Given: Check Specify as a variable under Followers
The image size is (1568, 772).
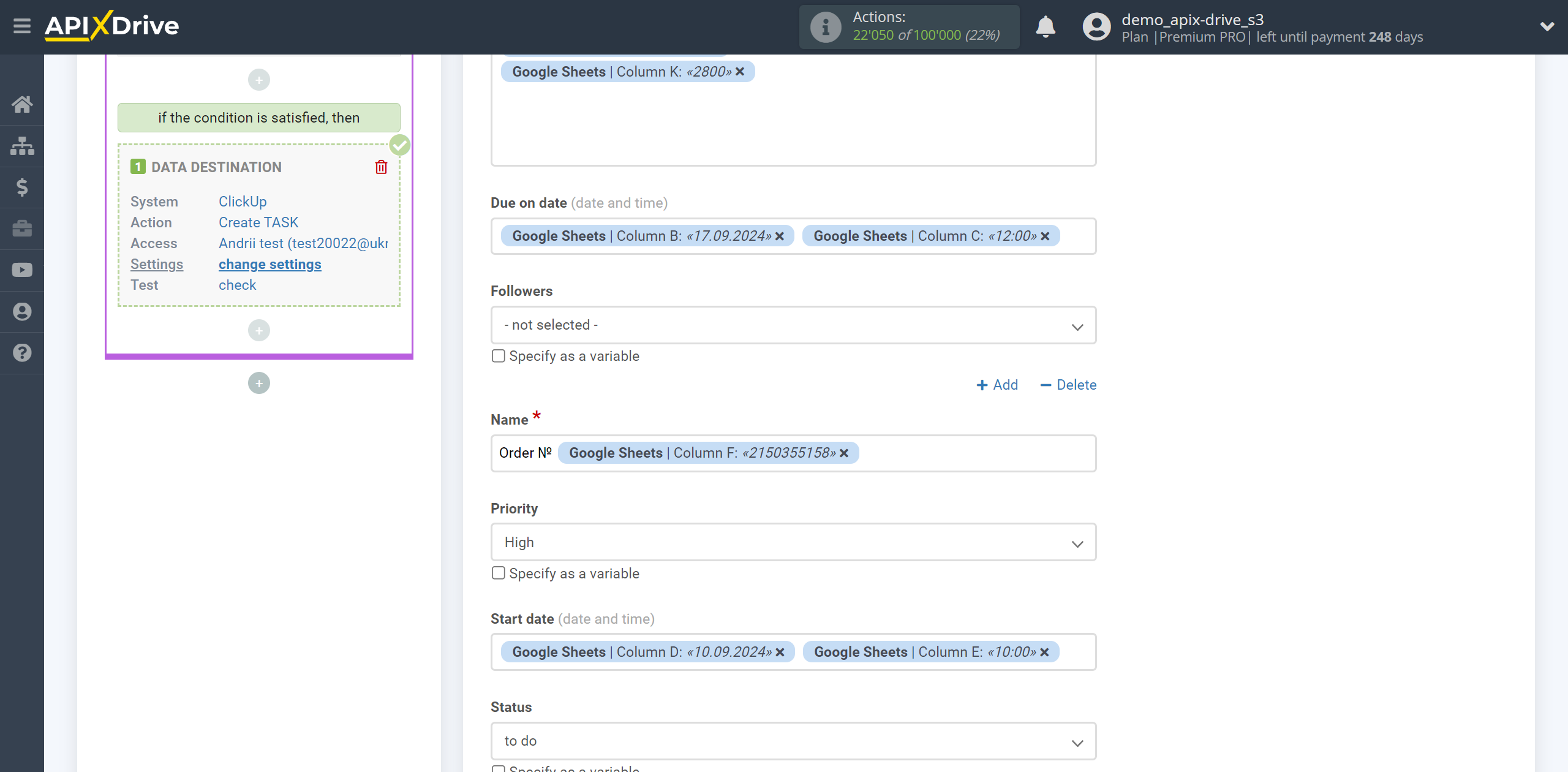Looking at the screenshot, I should 499,356.
